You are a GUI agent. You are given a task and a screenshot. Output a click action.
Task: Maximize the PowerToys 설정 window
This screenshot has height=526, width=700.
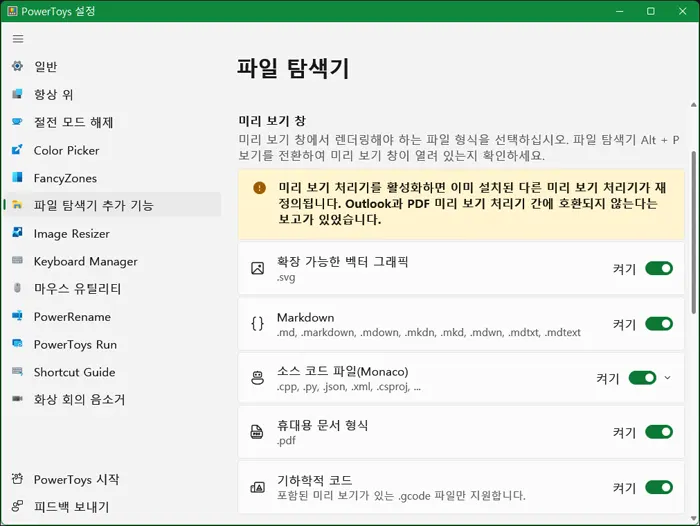[651, 11]
